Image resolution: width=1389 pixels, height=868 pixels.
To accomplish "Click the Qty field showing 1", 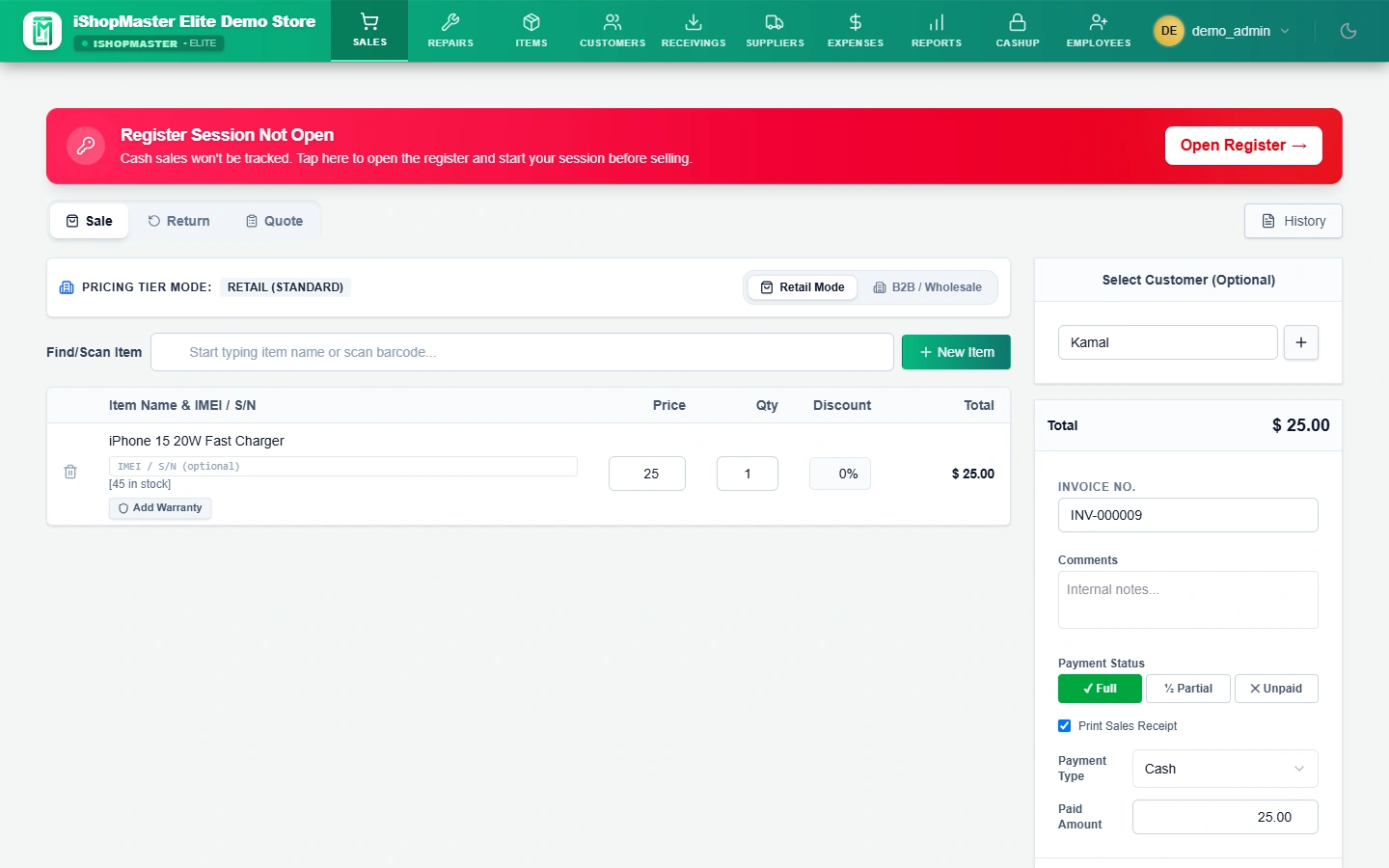I will [748, 474].
